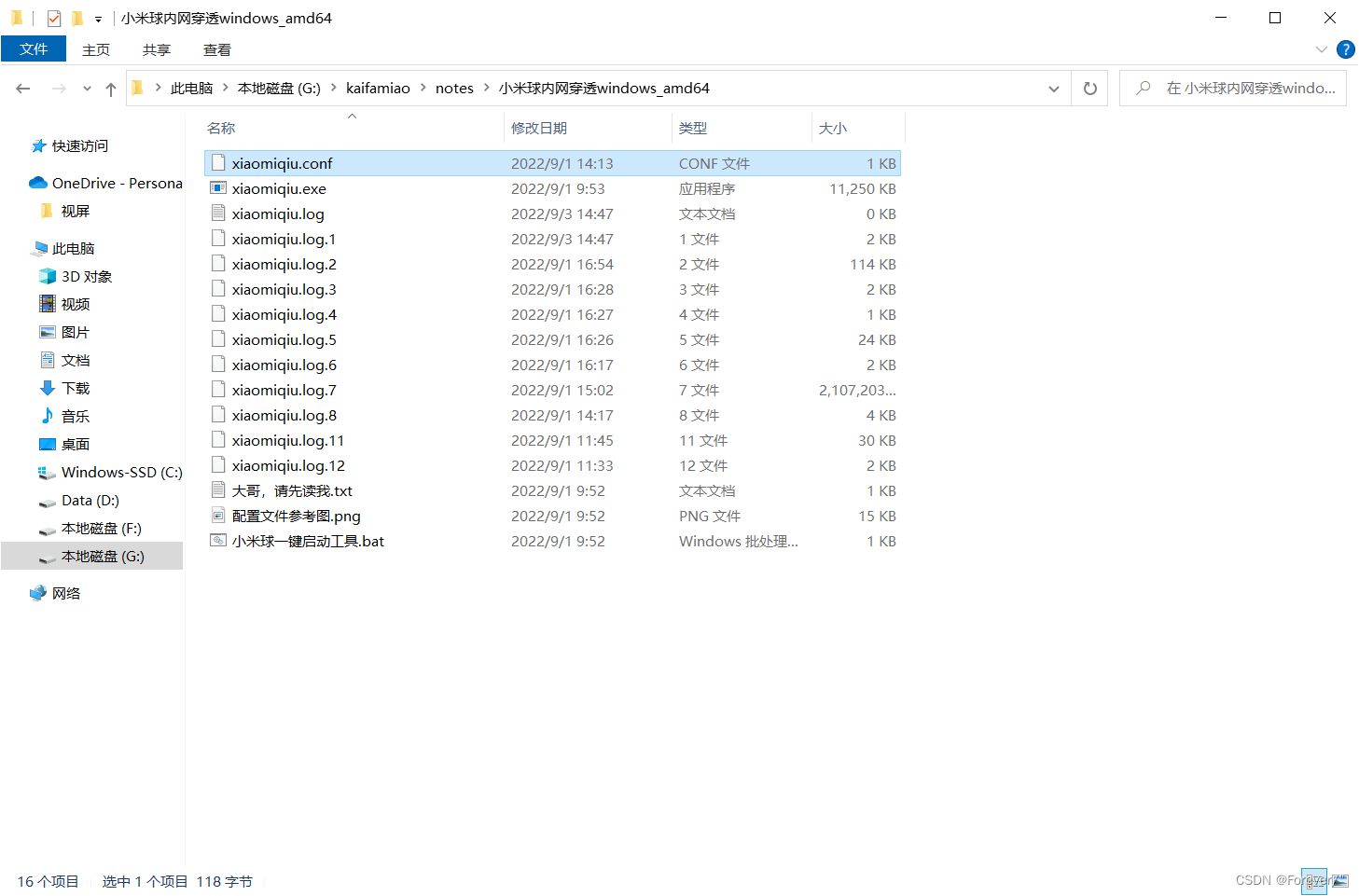Go up one folder level
The height and width of the screenshot is (896, 1359).
click(111, 89)
